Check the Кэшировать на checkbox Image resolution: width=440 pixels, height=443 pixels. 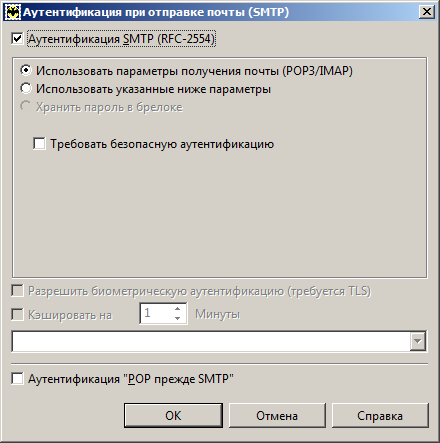point(17,314)
